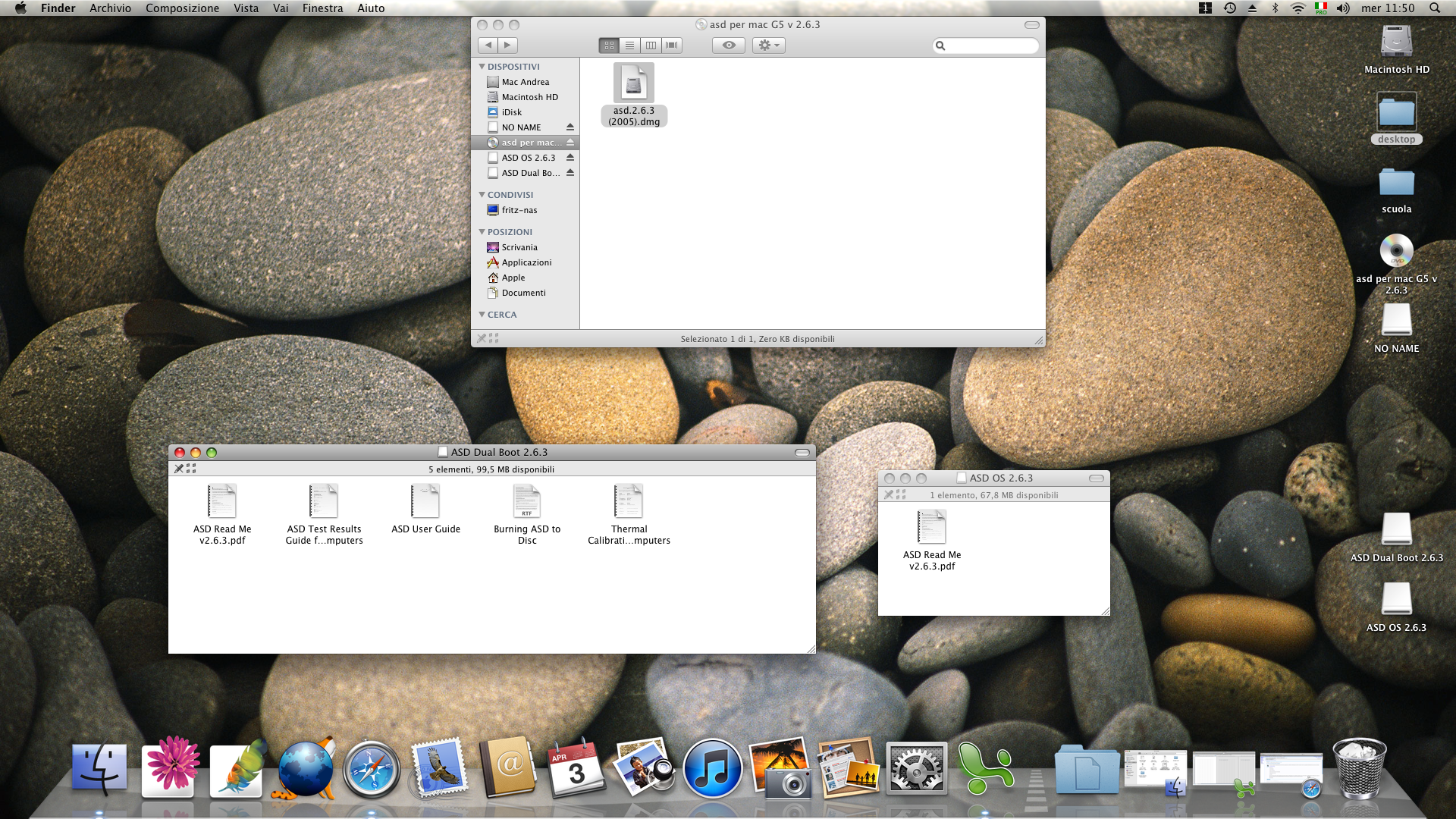Select fritz-nas shared server
Image resolution: width=1456 pixels, height=819 pixels.
(x=525, y=210)
